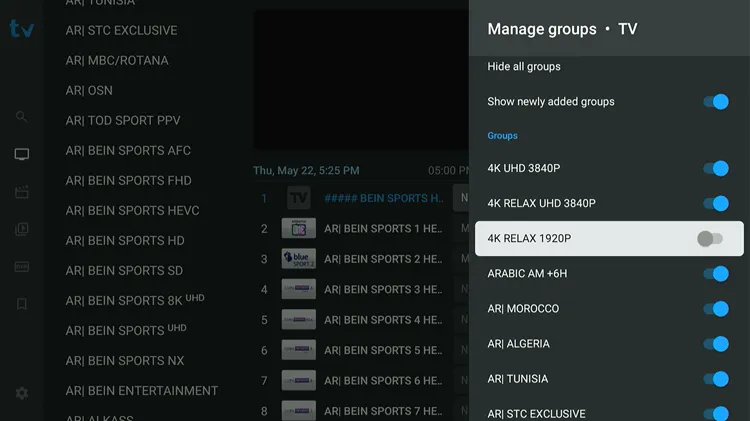
Task: Click the Manage groups TV header
Action: click(x=562, y=29)
